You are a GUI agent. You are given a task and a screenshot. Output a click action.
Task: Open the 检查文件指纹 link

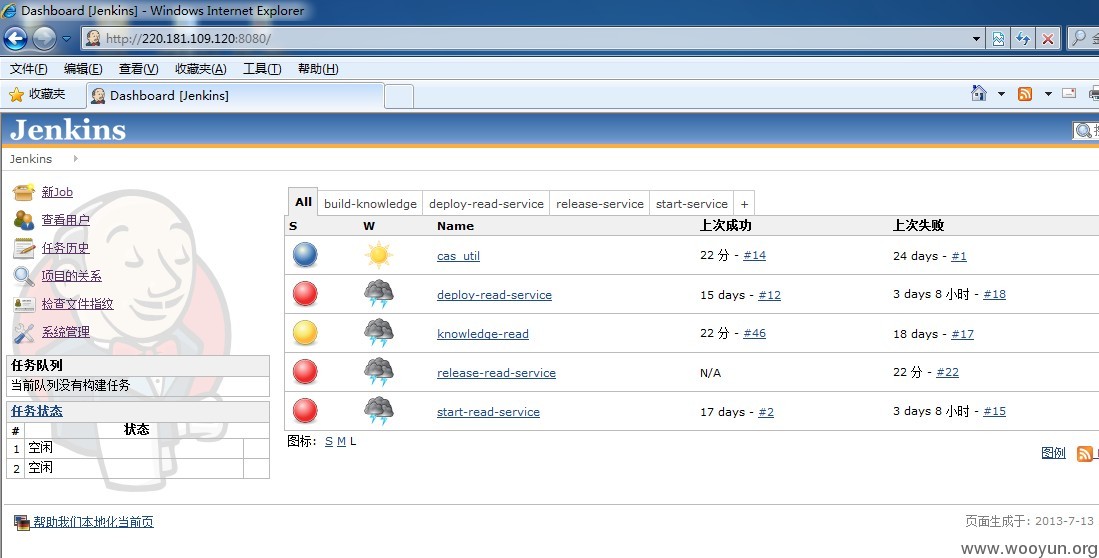click(x=77, y=304)
